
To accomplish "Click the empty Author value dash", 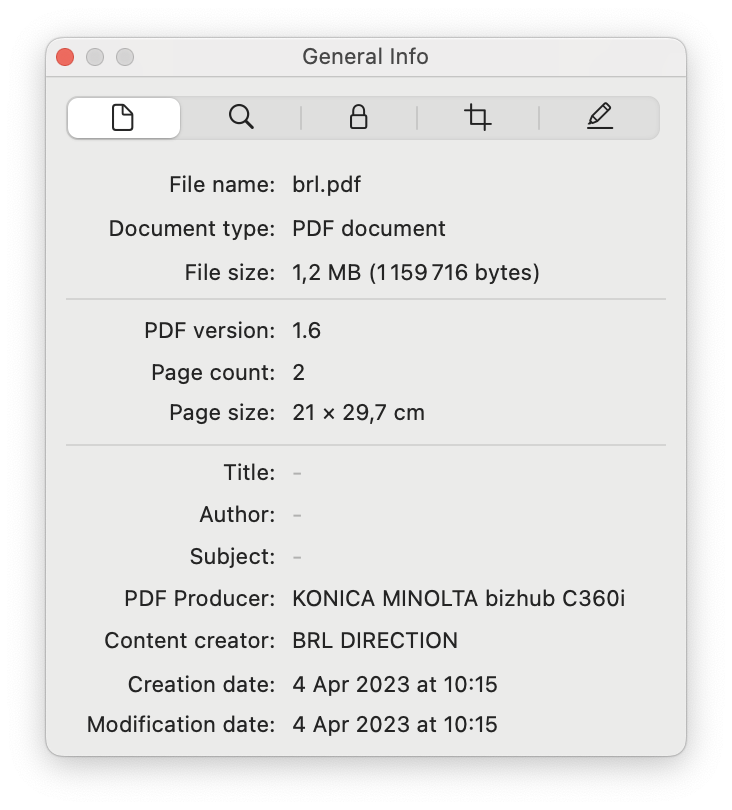I will [x=297, y=515].
